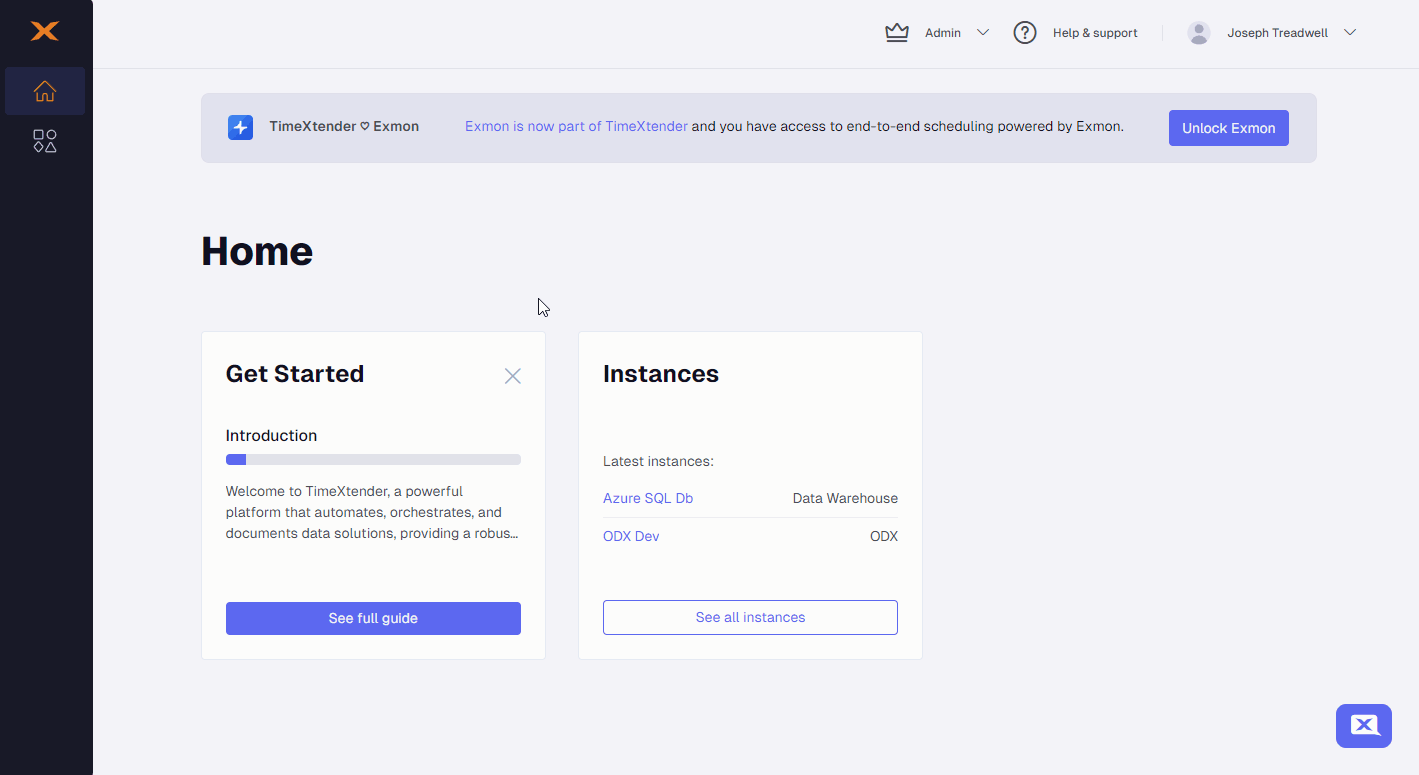Image resolution: width=1419 pixels, height=775 pixels.
Task: Click the Admin crown icon
Action: click(x=897, y=33)
